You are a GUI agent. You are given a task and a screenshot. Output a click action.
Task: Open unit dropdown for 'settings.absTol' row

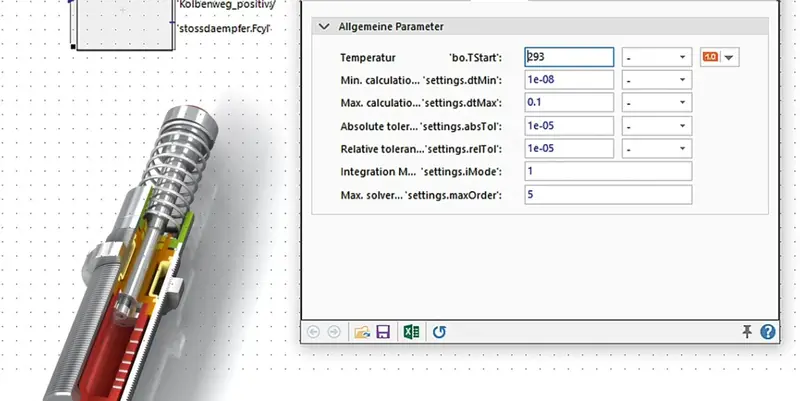click(x=657, y=126)
